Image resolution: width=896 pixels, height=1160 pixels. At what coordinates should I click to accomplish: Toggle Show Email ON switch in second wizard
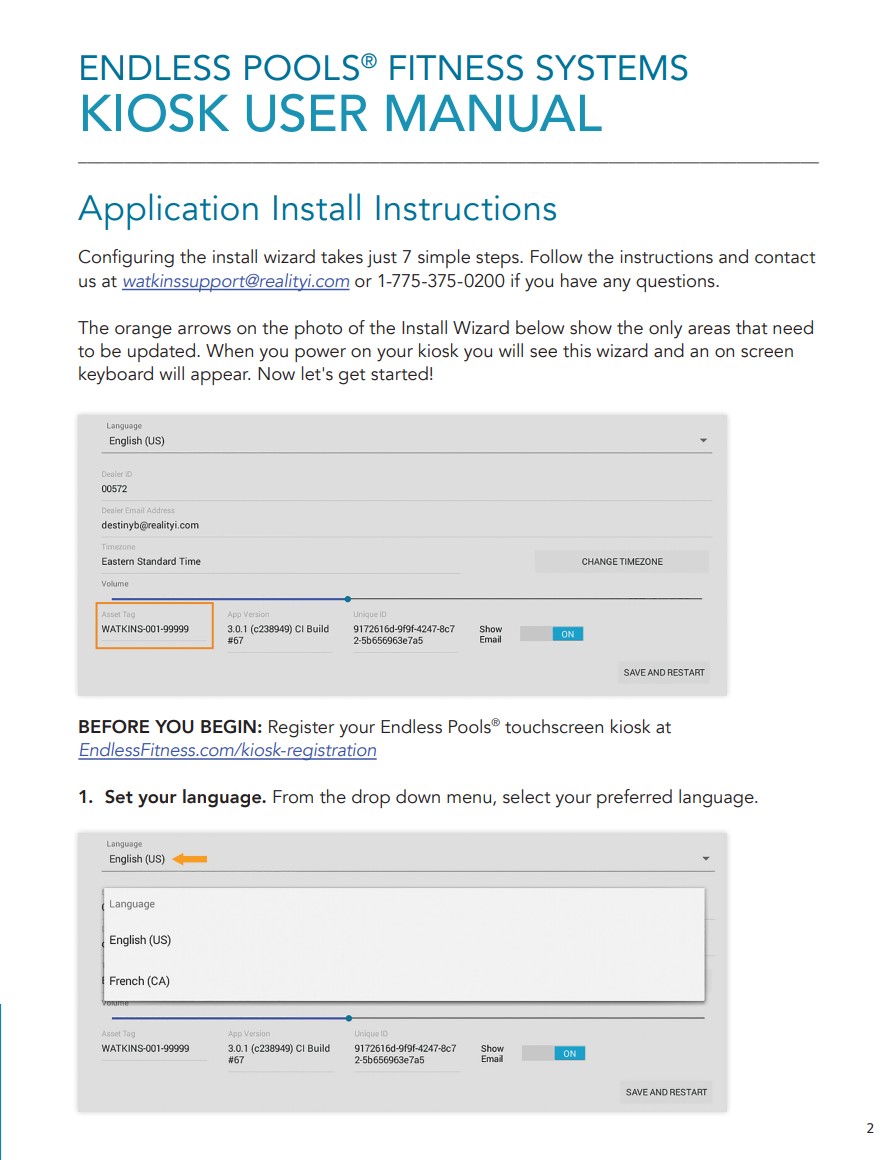(553, 1053)
